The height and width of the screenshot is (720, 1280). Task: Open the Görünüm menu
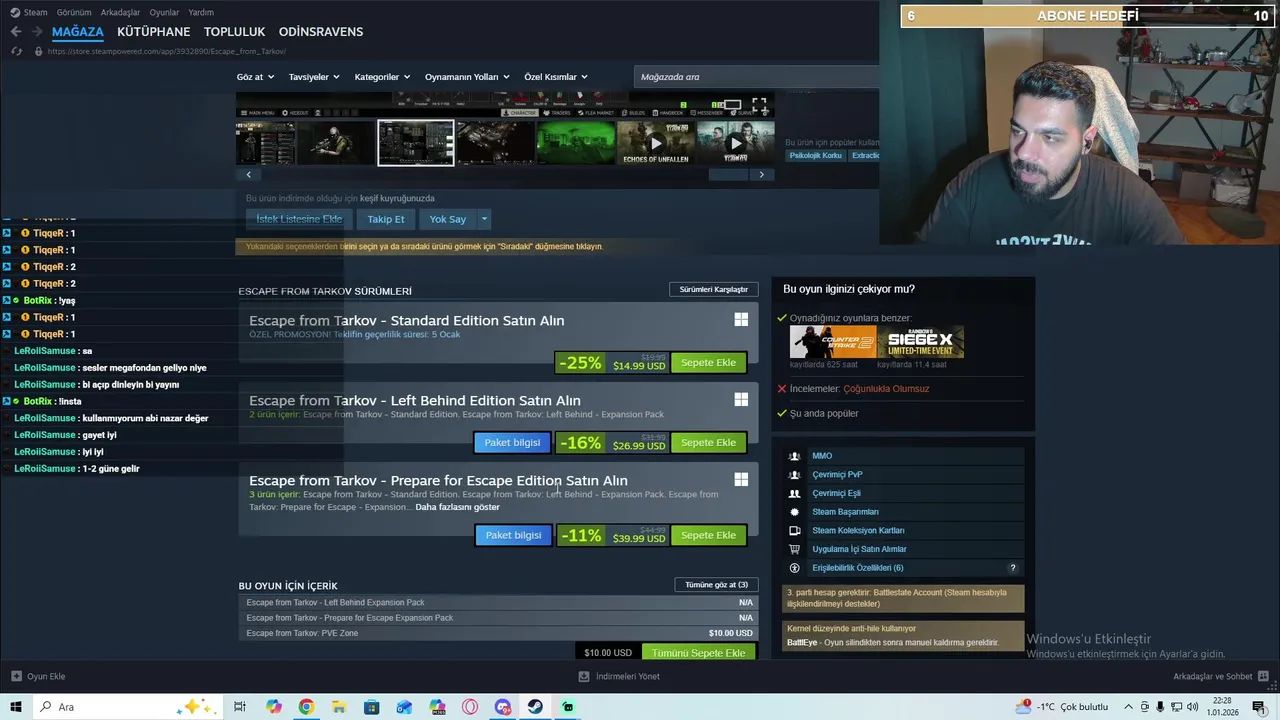[x=74, y=12]
